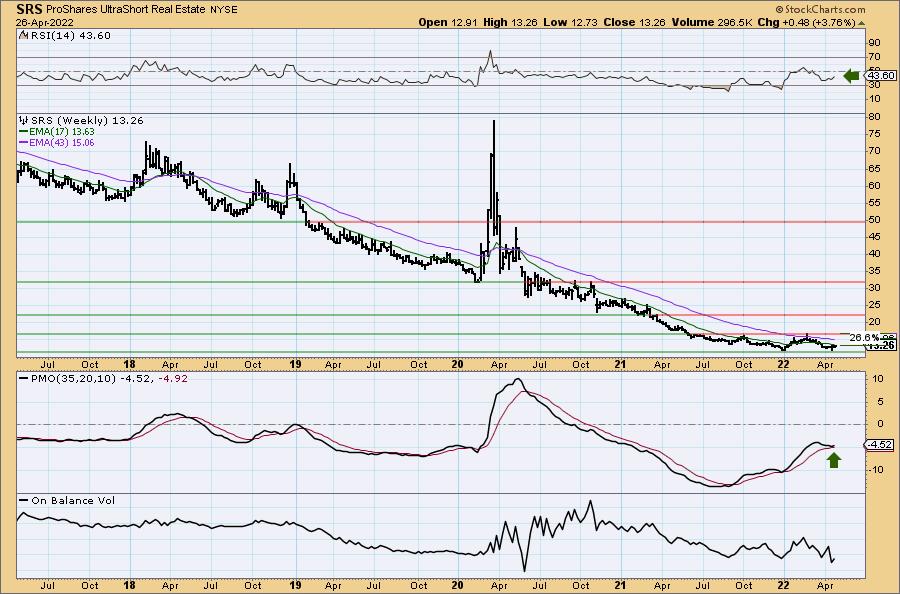900x594 pixels.
Task: Click the 43.60 value tag on RSI axis
Action: tap(880, 75)
